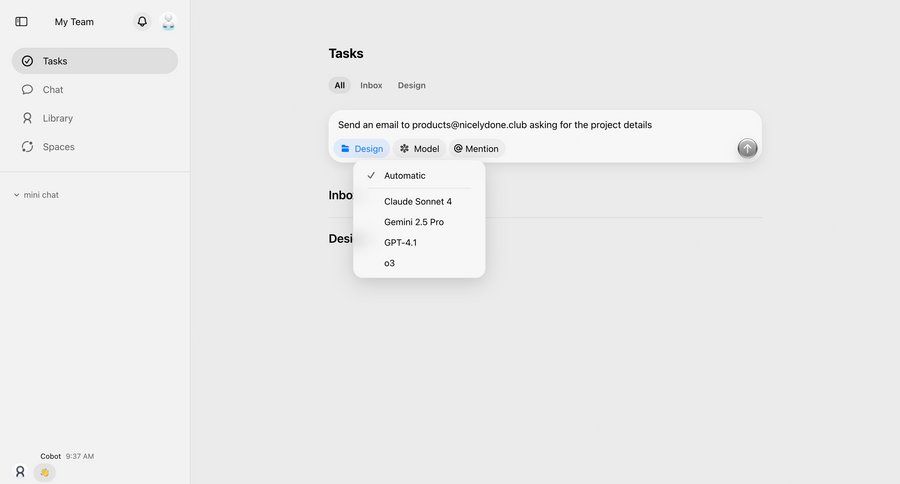Image resolution: width=900 pixels, height=484 pixels.
Task: Click the Tasks page heading
Action: (346, 53)
